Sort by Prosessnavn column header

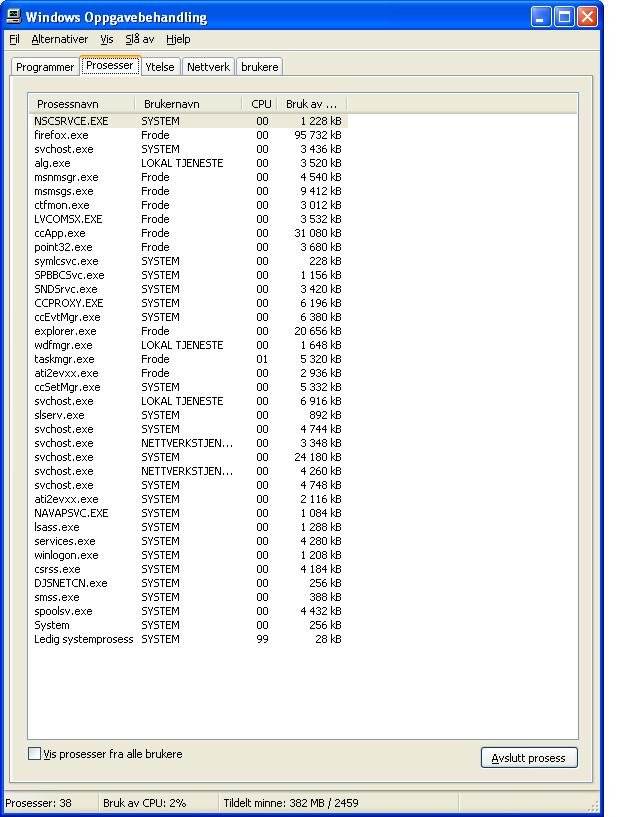[x=81, y=104]
